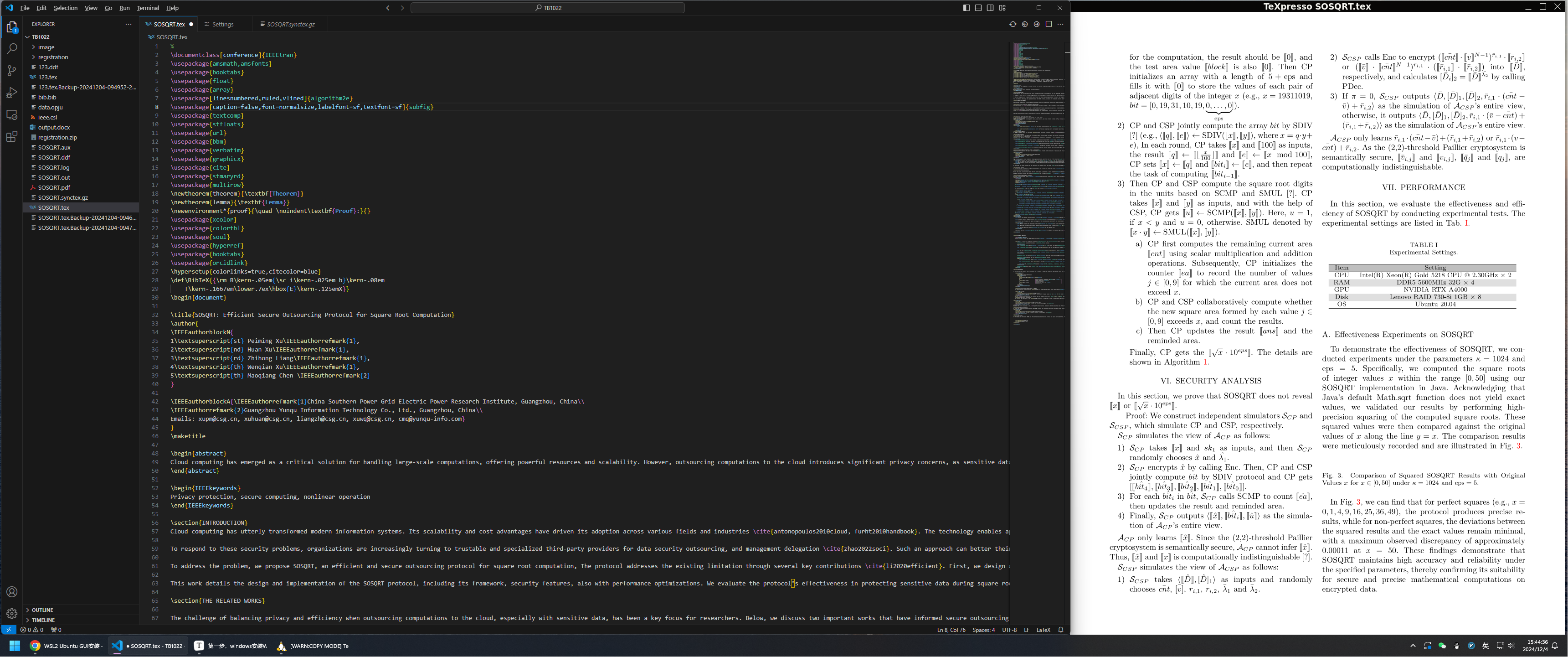The width and height of the screenshot is (1568, 657).
Task: Click the circled right arrow editor action
Action: 1037,24
